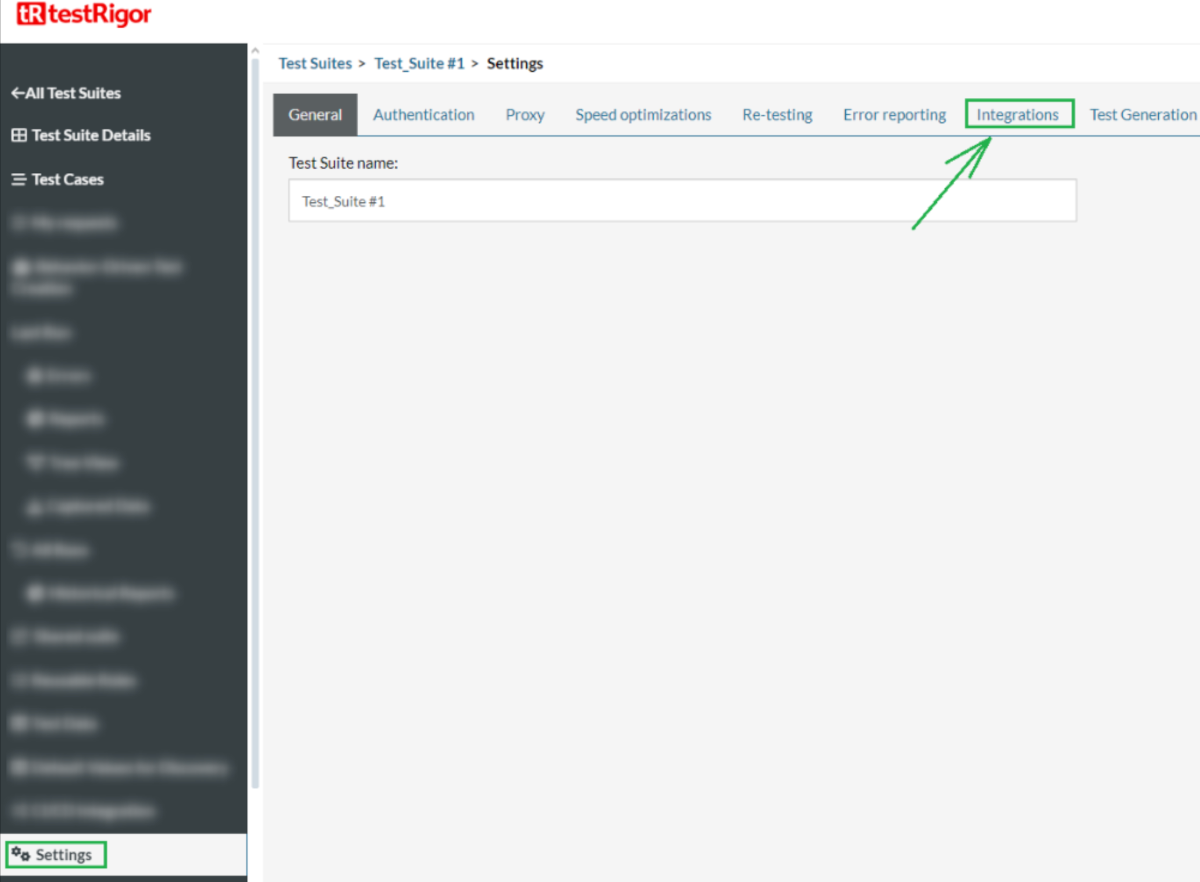Open the Speed optimizations tab
Image resolution: width=1200 pixels, height=882 pixels.
click(x=643, y=115)
